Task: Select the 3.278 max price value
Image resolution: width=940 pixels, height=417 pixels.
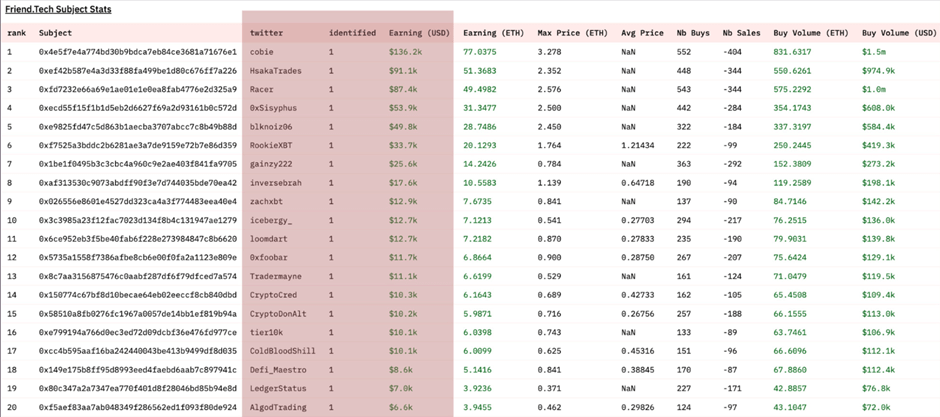Action: pyautogui.click(x=550, y=52)
